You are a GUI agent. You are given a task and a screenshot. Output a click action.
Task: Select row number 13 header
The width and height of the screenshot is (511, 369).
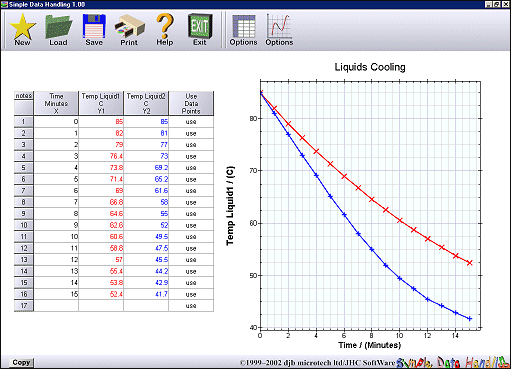(x=24, y=260)
